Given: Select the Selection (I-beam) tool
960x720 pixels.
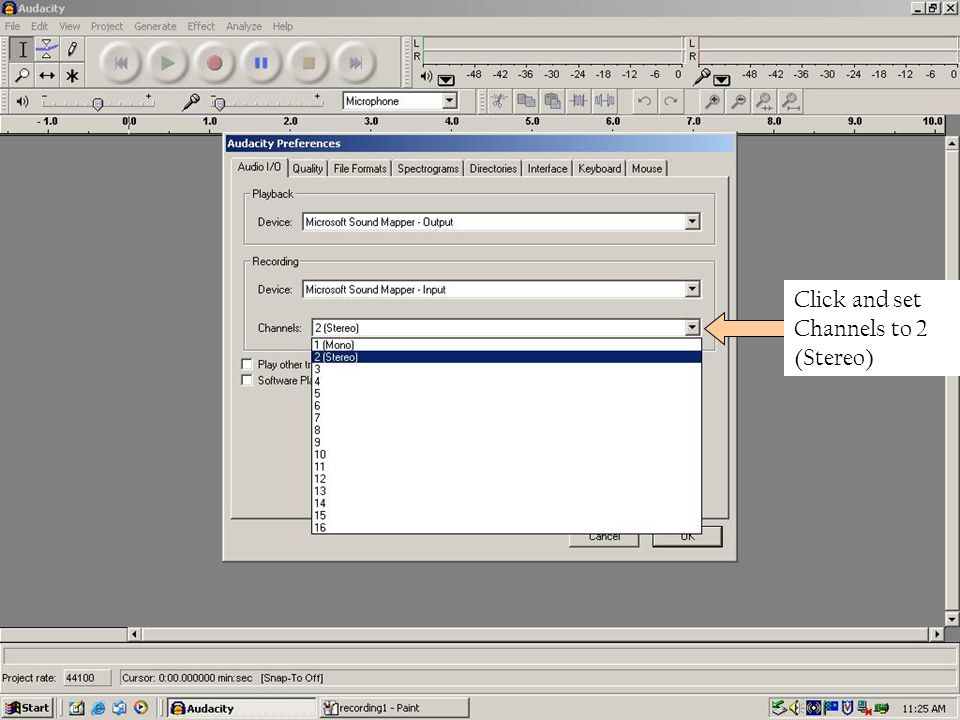Looking at the screenshot, I should click(22, 49).
